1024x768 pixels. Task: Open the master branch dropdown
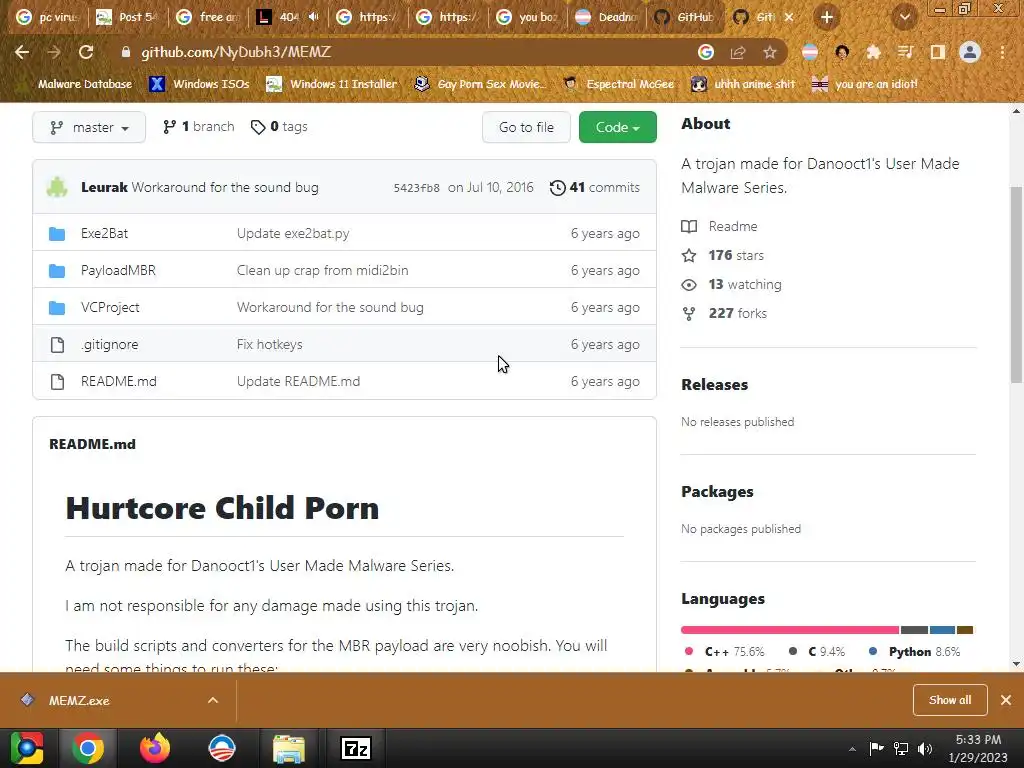(89, 127)
